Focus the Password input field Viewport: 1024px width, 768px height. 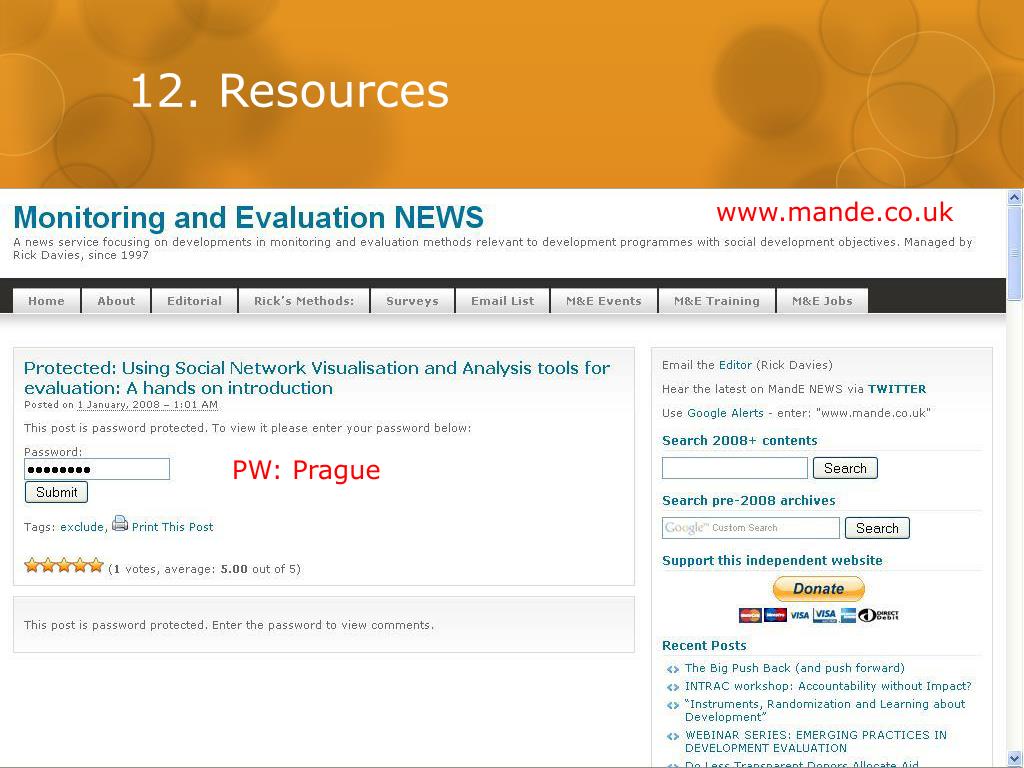click(x=97, y=469)
